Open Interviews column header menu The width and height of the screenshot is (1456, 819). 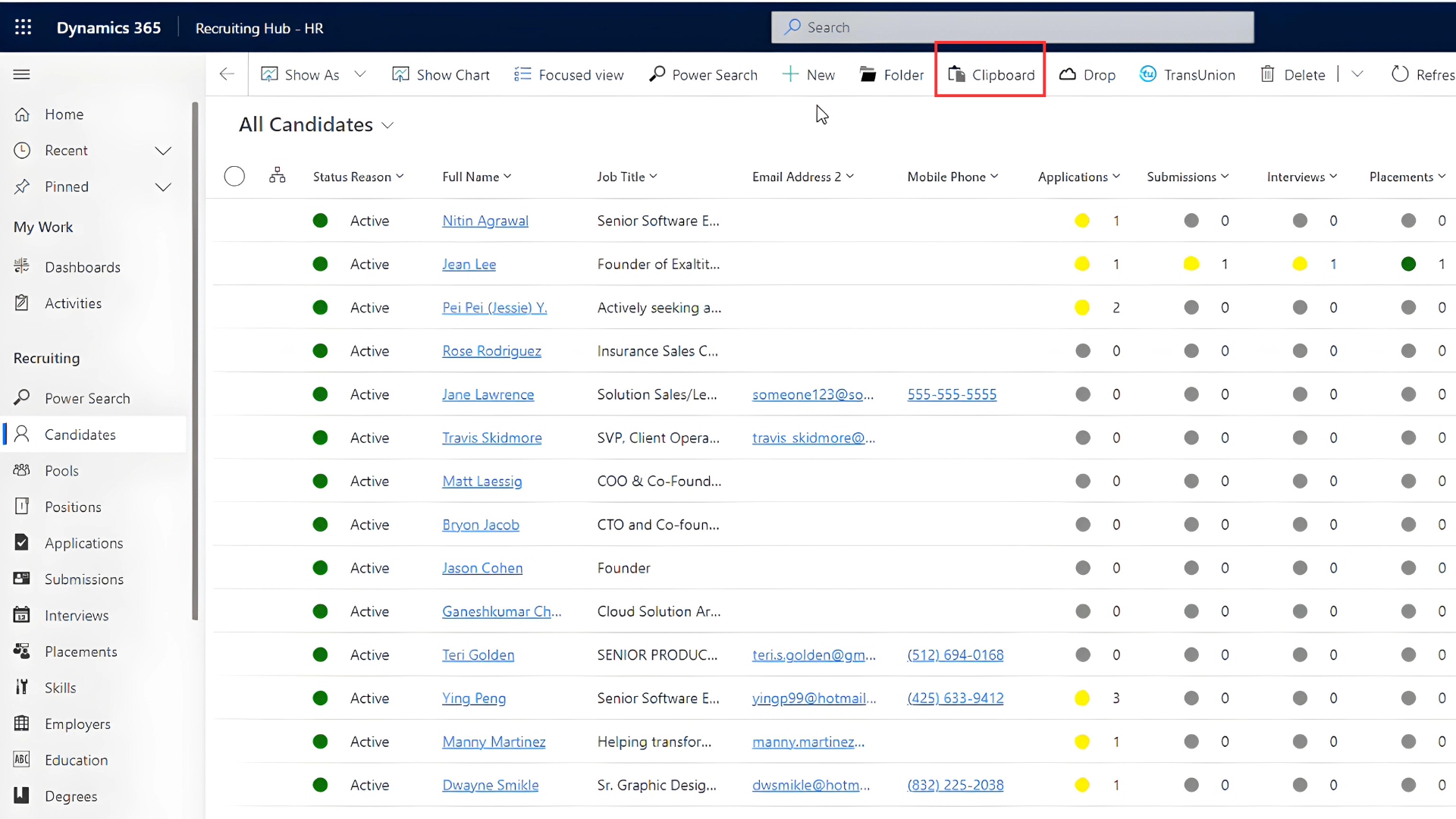1302,177
